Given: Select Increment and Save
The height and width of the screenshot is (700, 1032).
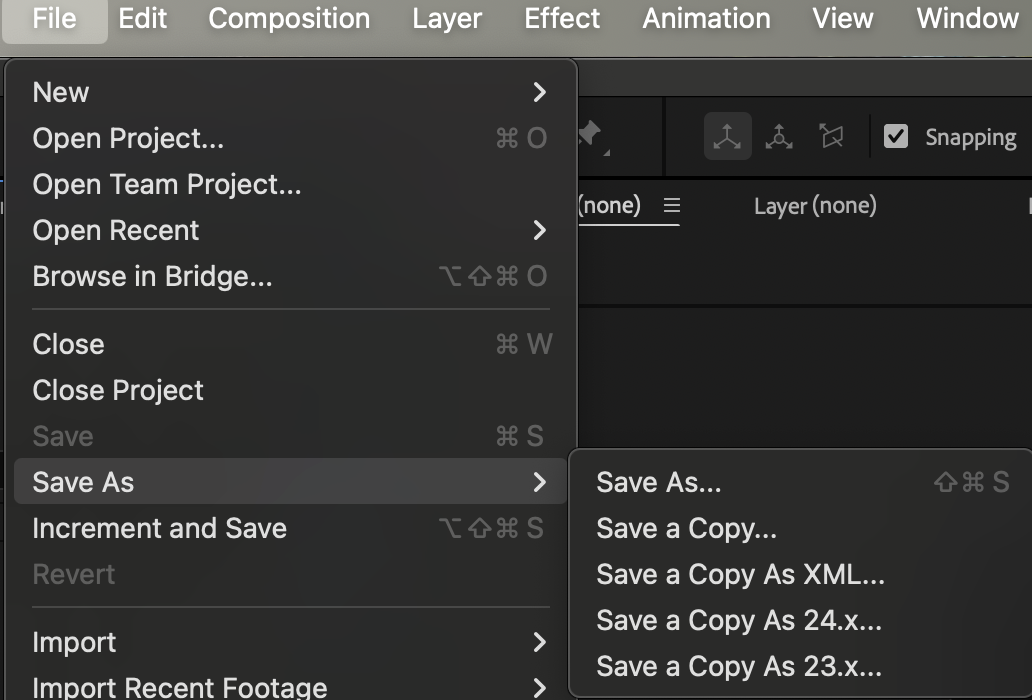Looking at the screenshot, I should 159,528.
